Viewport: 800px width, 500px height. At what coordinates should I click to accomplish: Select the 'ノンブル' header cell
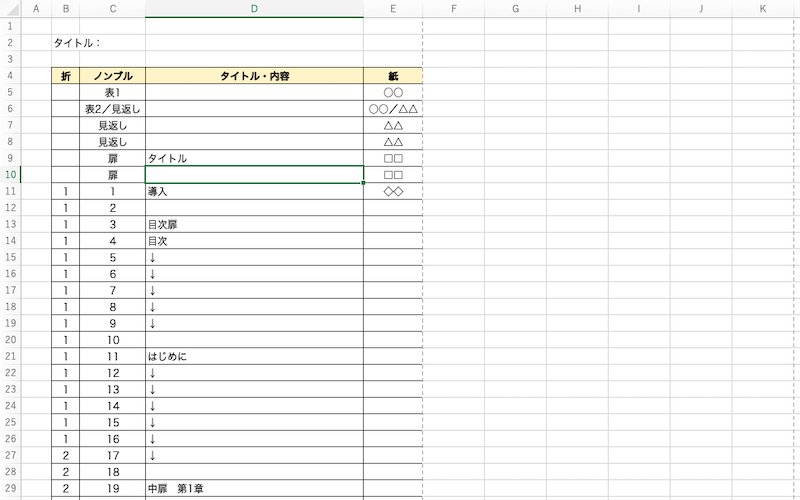[112, 76]
